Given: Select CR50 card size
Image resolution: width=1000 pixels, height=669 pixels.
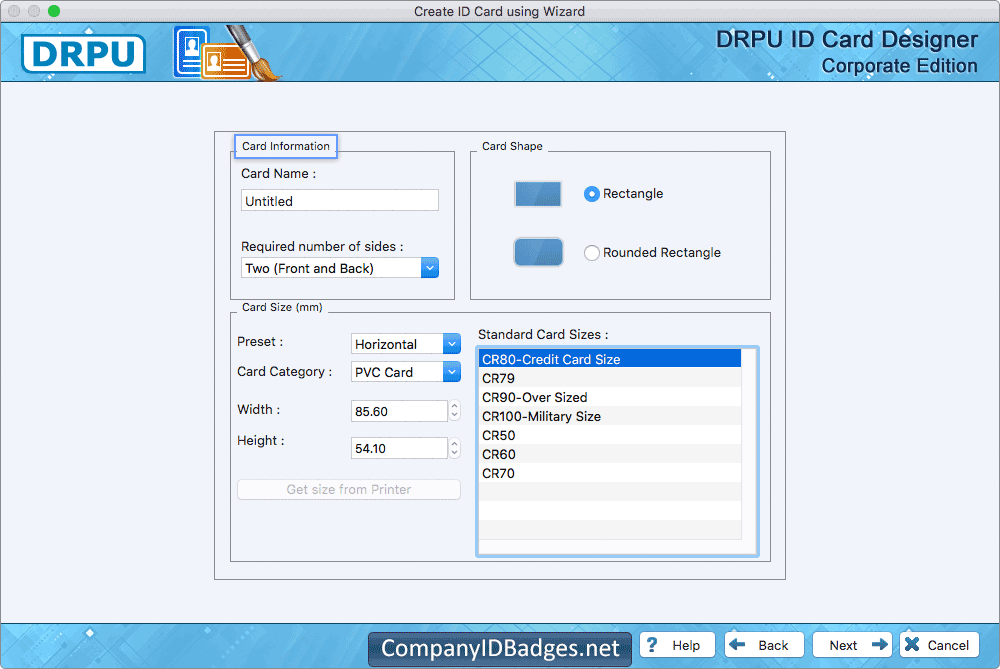Looking at the screenshot, I should (610, 436).
